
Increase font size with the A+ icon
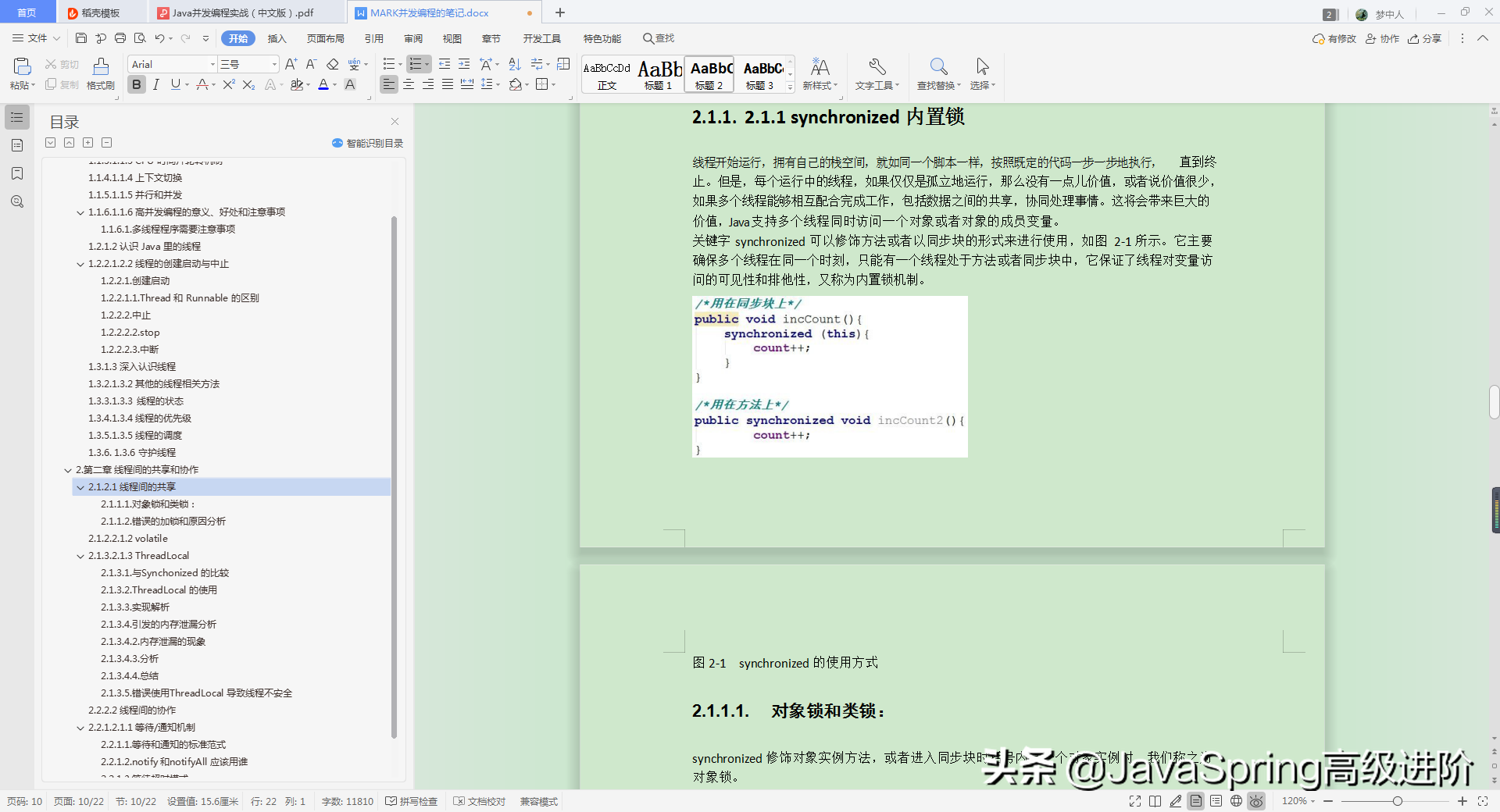tap(291, 64)
